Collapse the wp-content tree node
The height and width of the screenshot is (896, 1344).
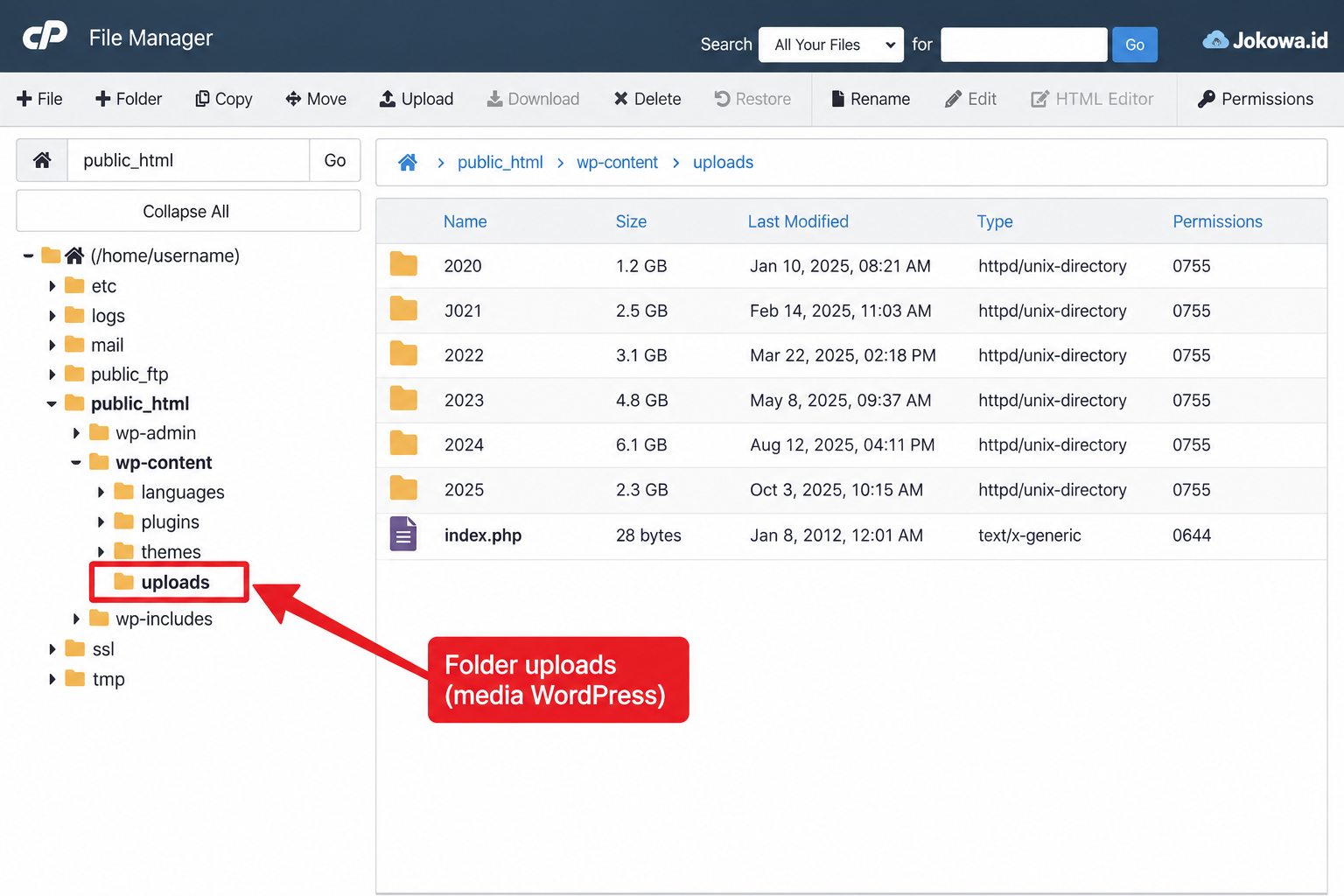tap(76, 462)
